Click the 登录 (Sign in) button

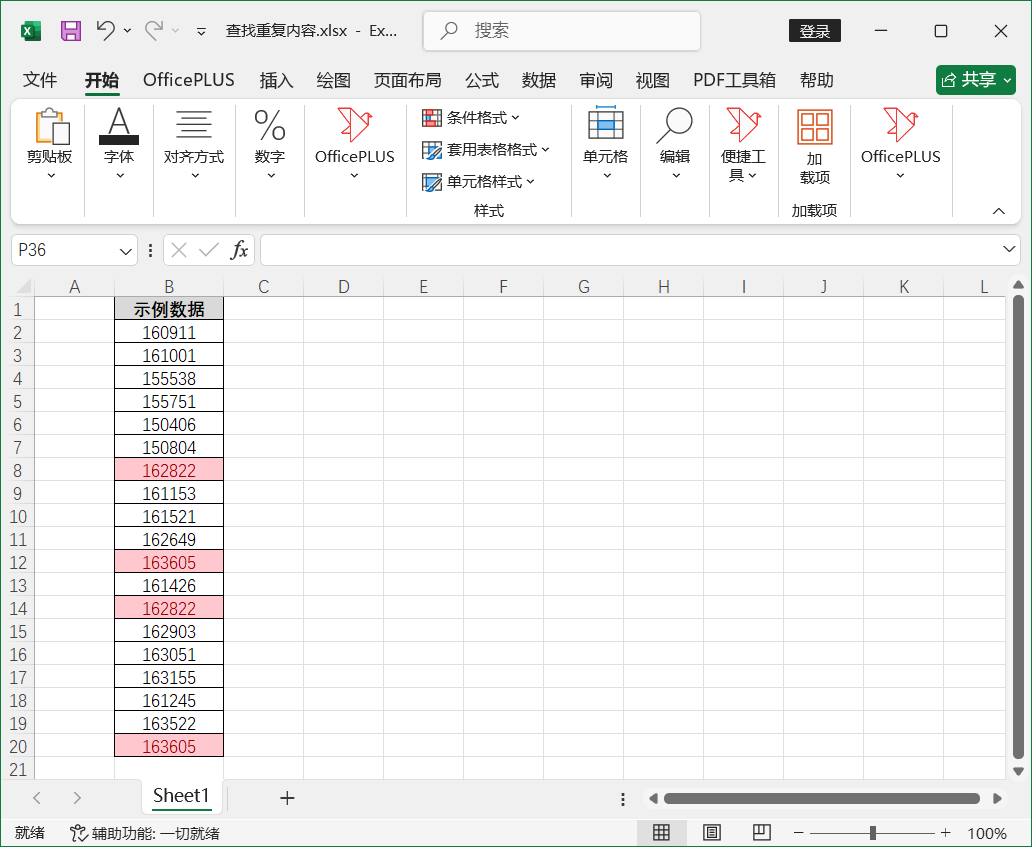814,31
